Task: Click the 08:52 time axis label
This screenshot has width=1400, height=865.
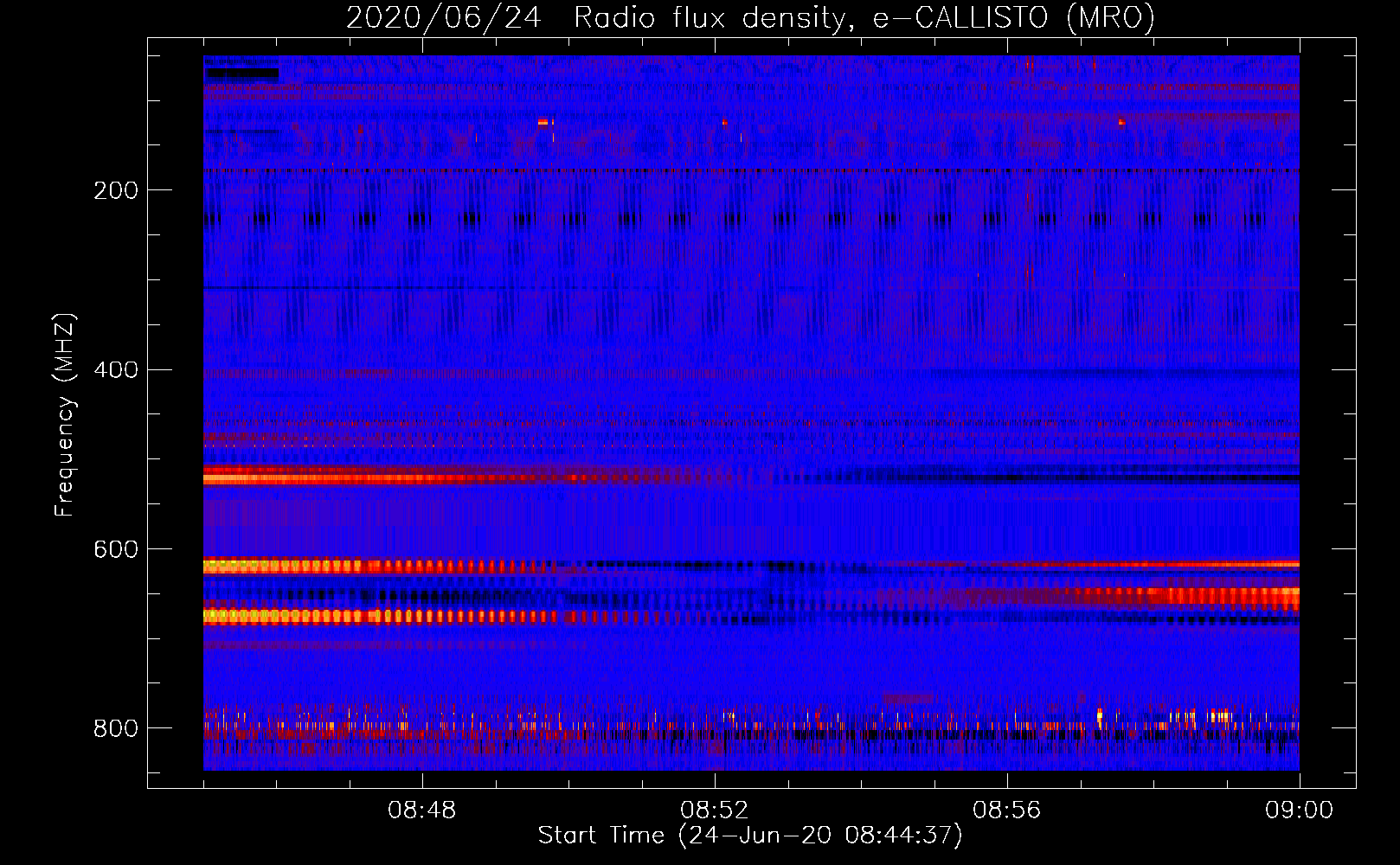Action: [x=715, y=811]
